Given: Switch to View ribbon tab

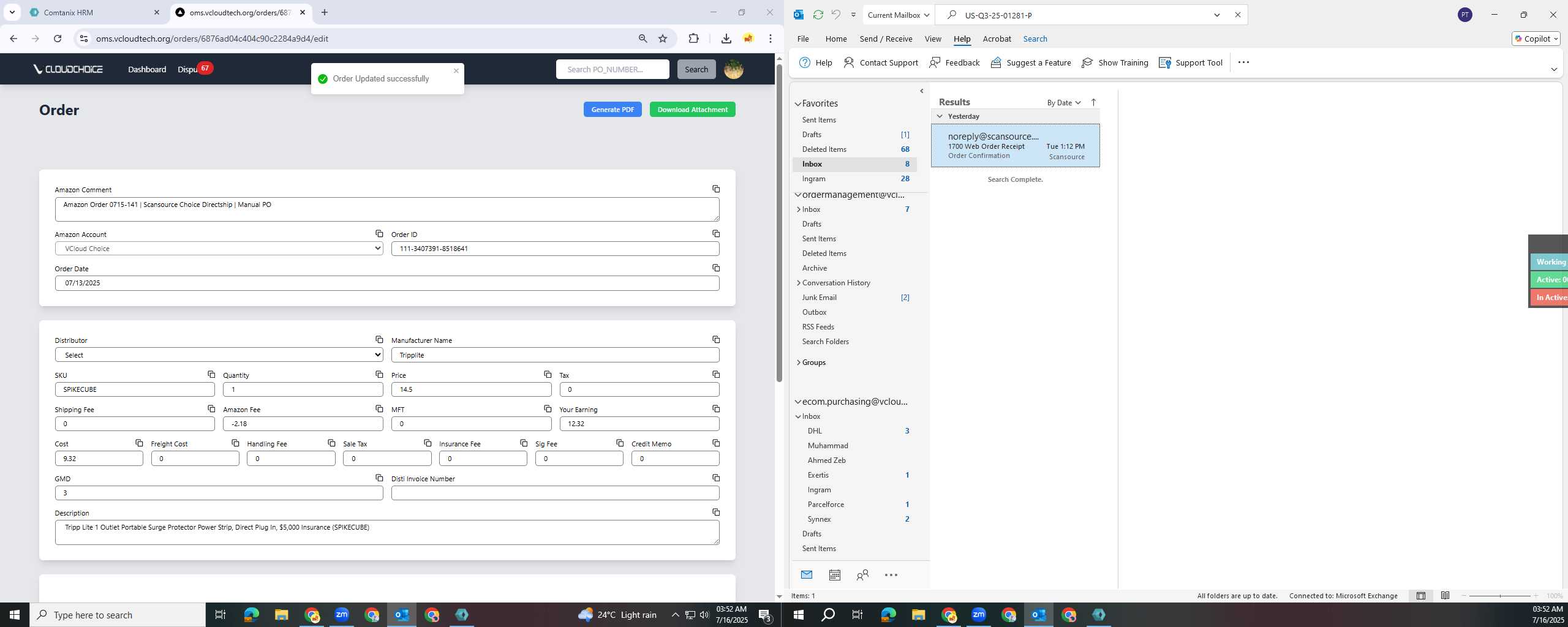Looking at the screenshot, I should pos(932,39).
